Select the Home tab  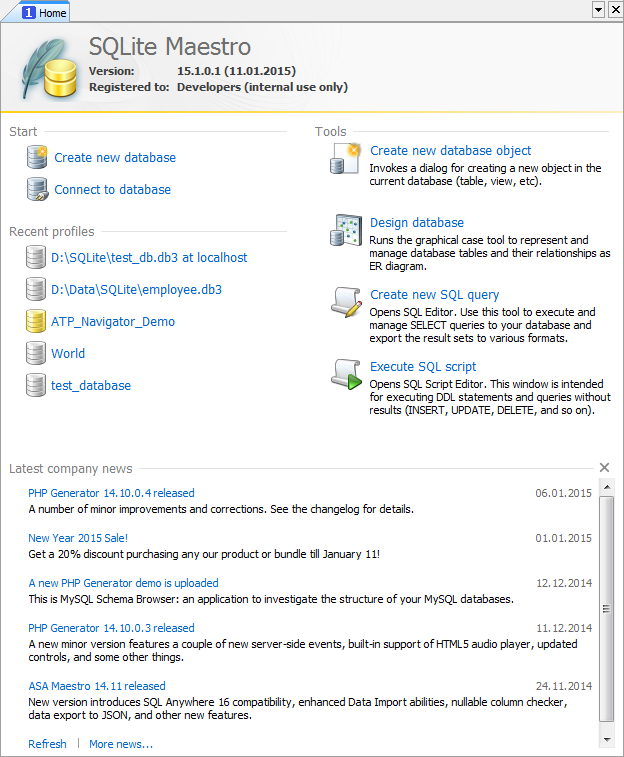[x=43, y=13]
